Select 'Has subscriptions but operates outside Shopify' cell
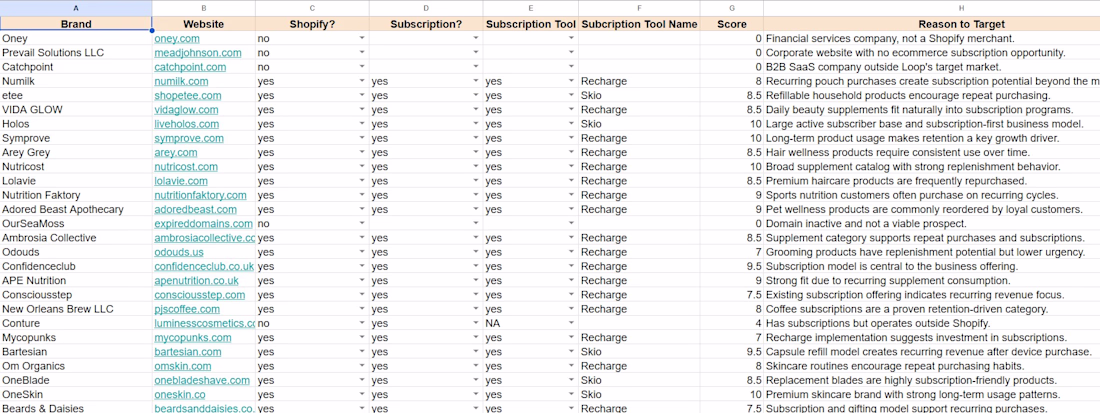This screenshot has width=1100, height=413. pos(932,323)
